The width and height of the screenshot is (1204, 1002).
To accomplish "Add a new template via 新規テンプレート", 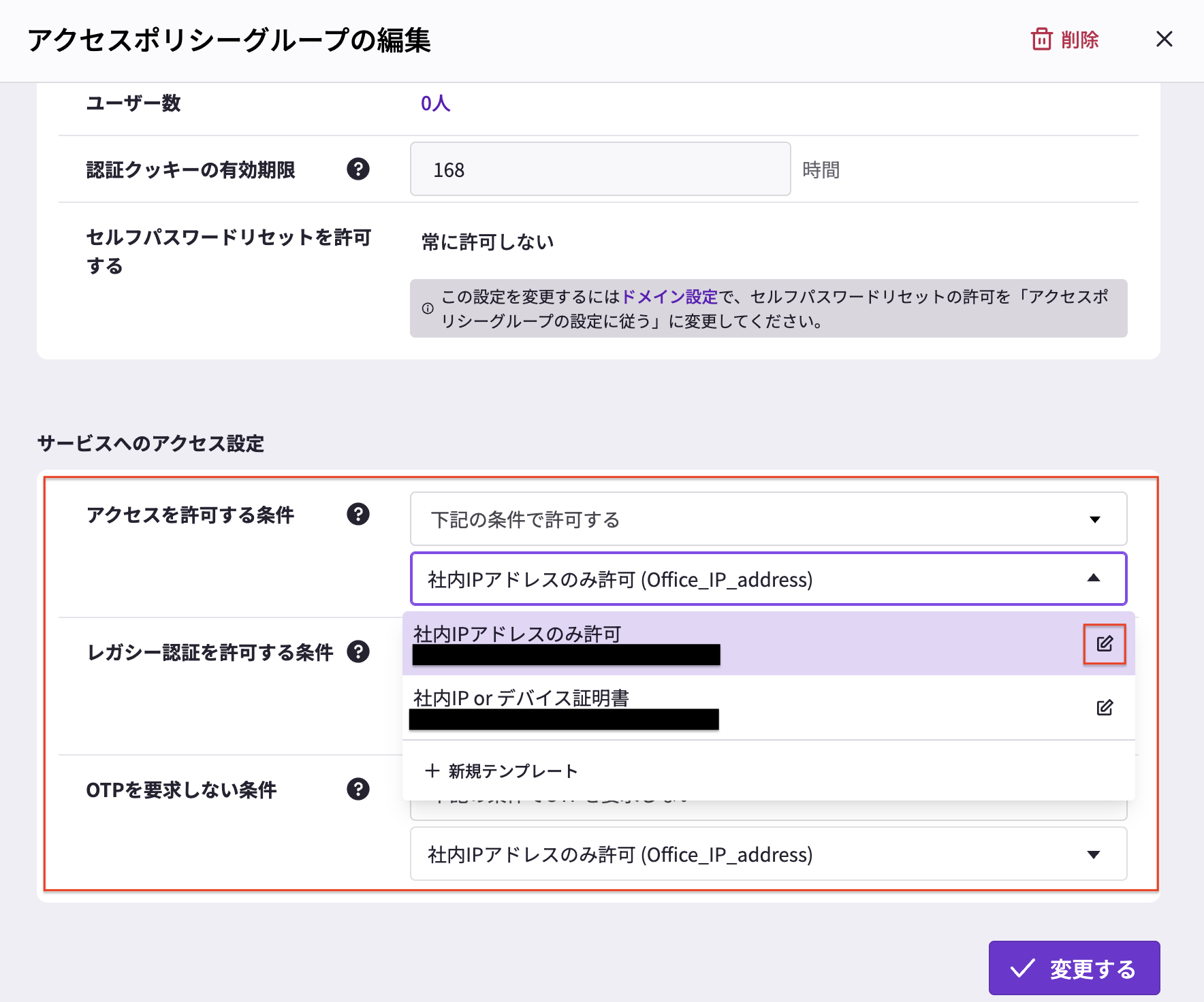I will point(502,771).
